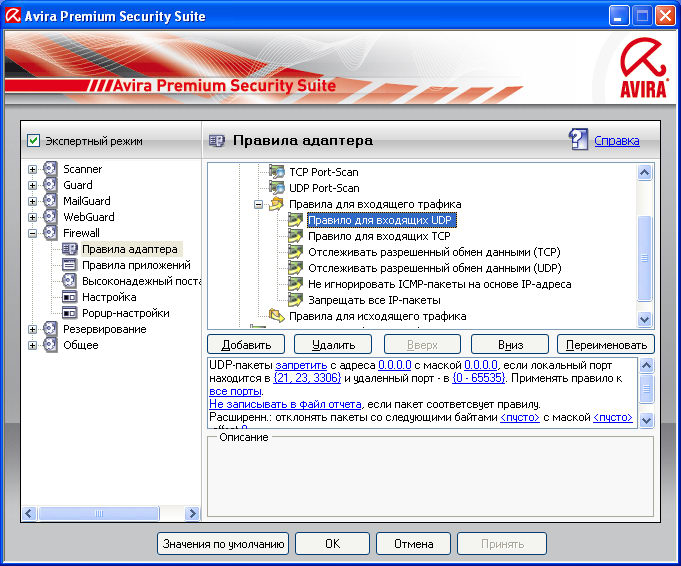
Task: Click the Настройка window icon
Action: coord(69,297)
